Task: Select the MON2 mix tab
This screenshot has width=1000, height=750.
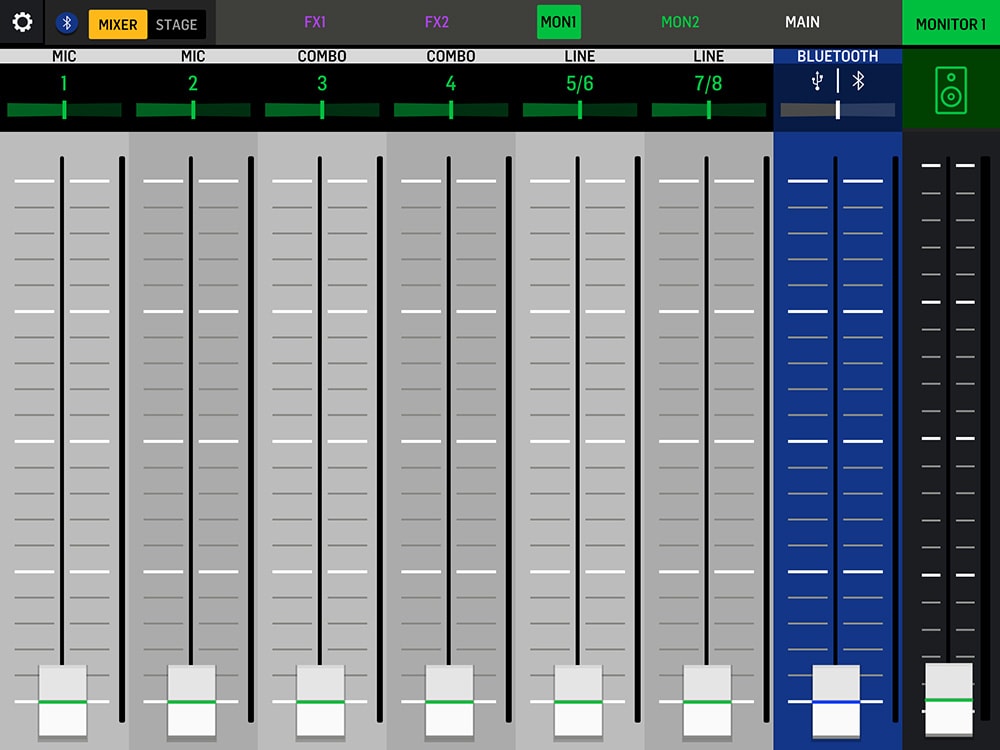Action: pyautogui.click(x=680, y=22)
